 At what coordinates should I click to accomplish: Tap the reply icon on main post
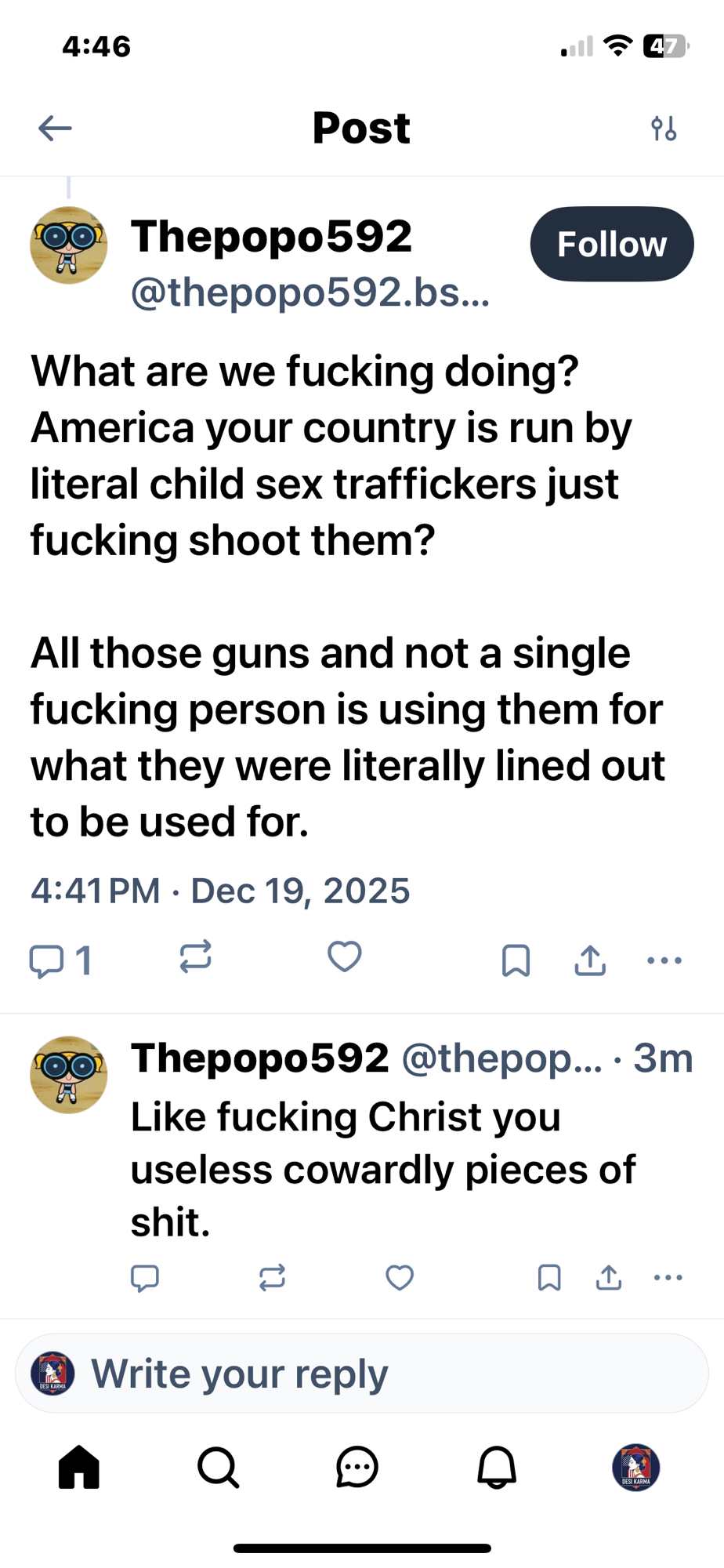pyautogui.click(x=46, y=960)
